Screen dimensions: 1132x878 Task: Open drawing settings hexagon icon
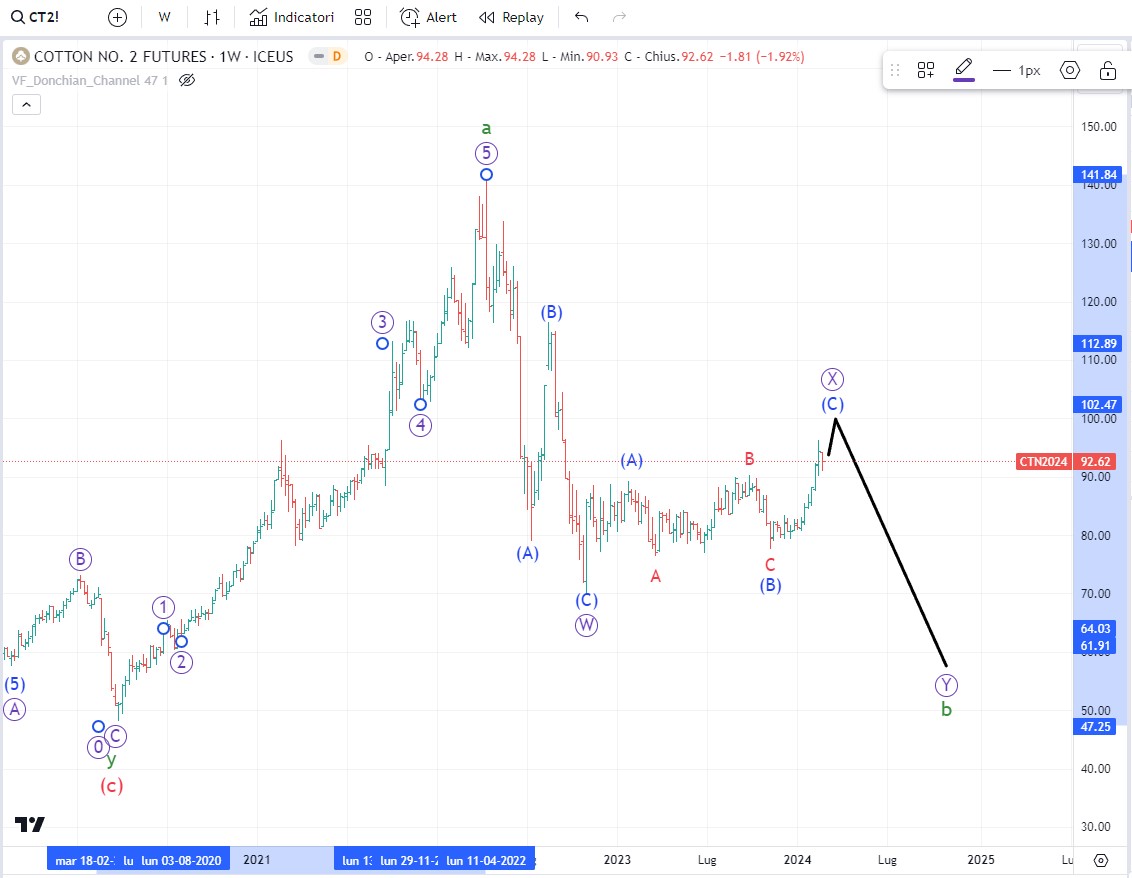point(1070,70)
